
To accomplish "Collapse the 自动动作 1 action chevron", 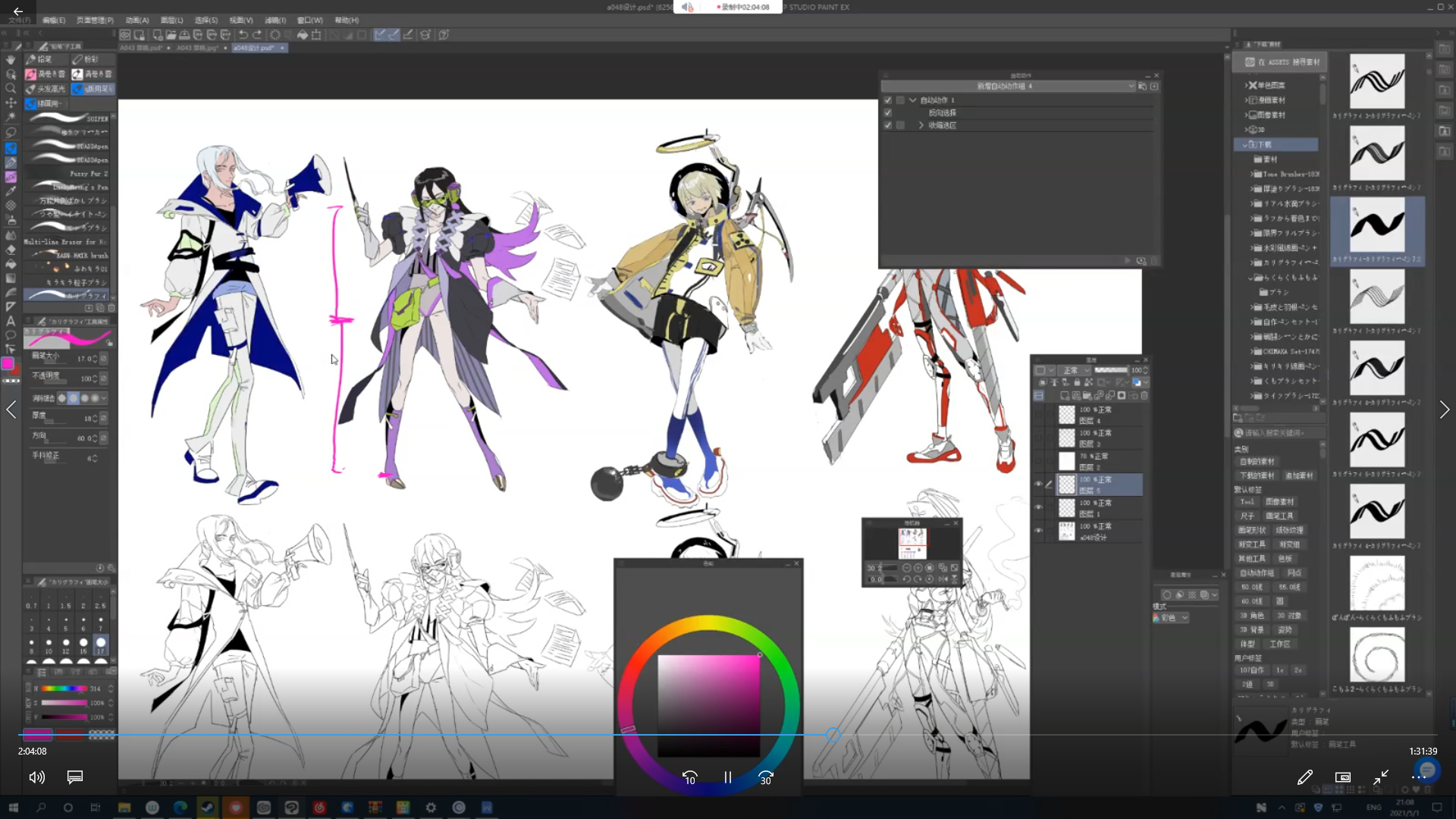I will [x=912, y=100].
